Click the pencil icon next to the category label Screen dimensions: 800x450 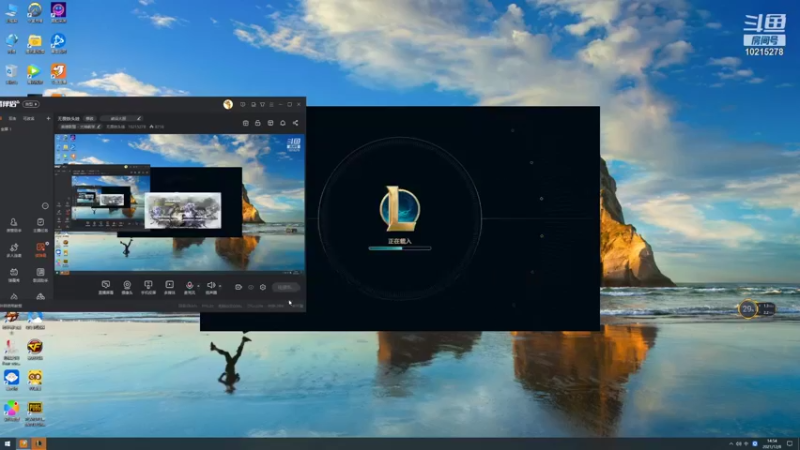[x=98, y=127]
